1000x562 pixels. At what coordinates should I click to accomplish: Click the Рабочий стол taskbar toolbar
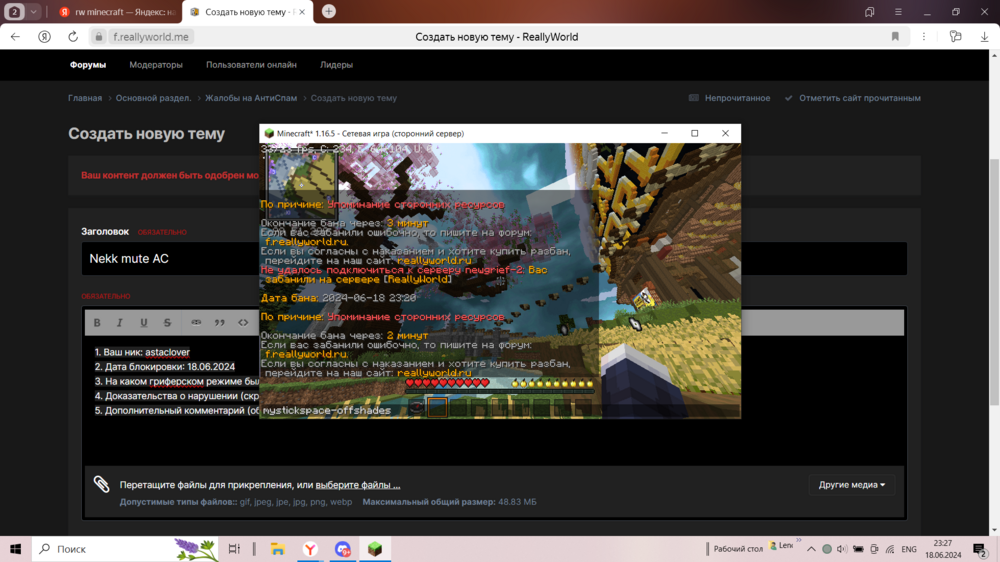tap(738, 549)
